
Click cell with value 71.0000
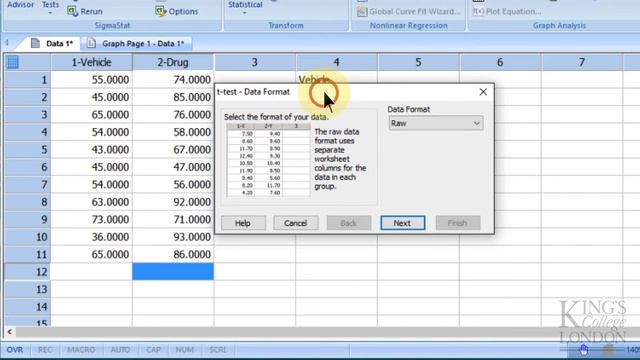tap(173, 220)
